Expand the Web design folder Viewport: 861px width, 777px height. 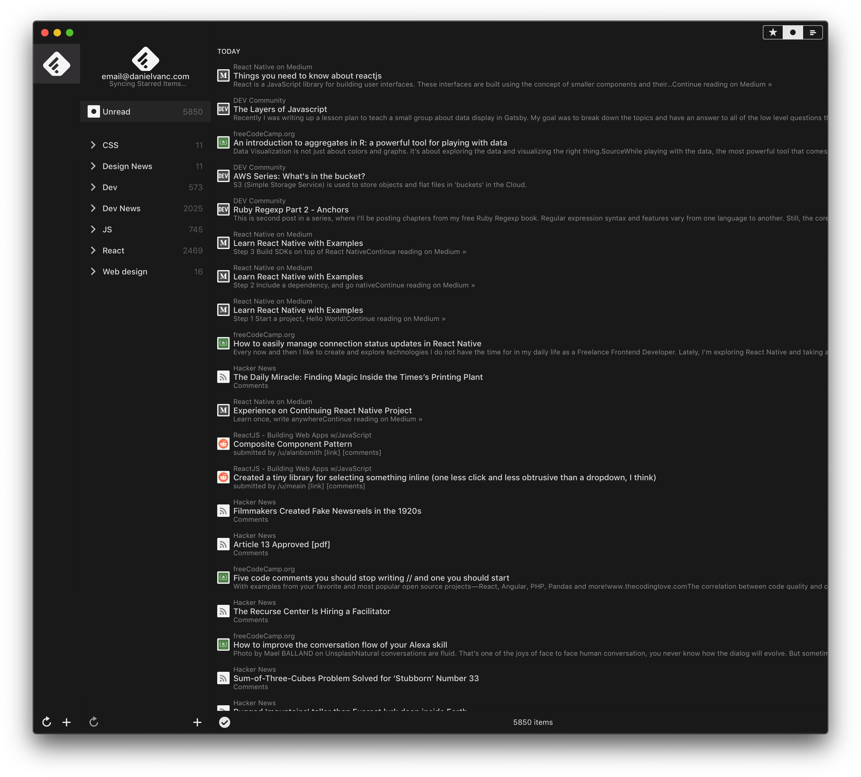(x=93, y=271)
